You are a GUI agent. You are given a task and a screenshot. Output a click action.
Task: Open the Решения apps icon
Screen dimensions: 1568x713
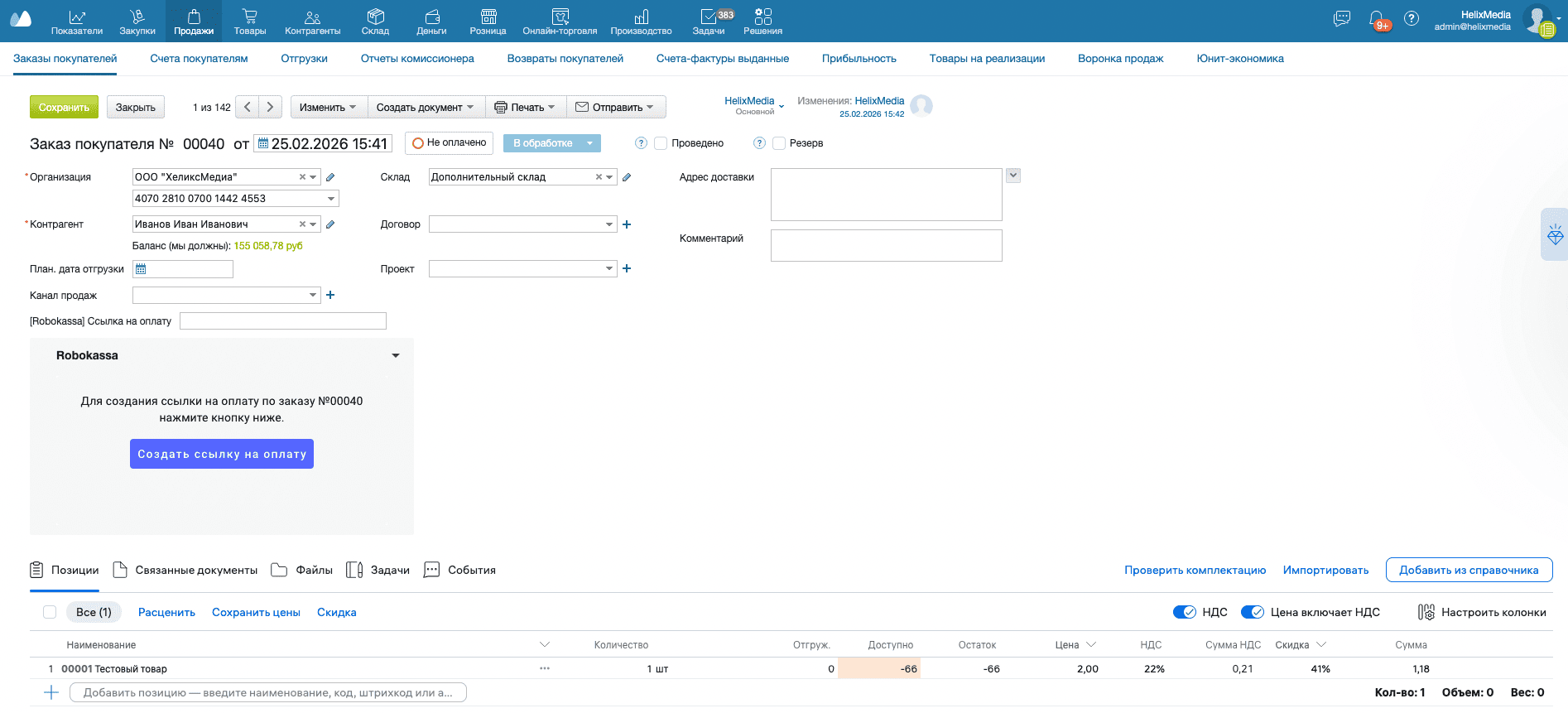763,17
